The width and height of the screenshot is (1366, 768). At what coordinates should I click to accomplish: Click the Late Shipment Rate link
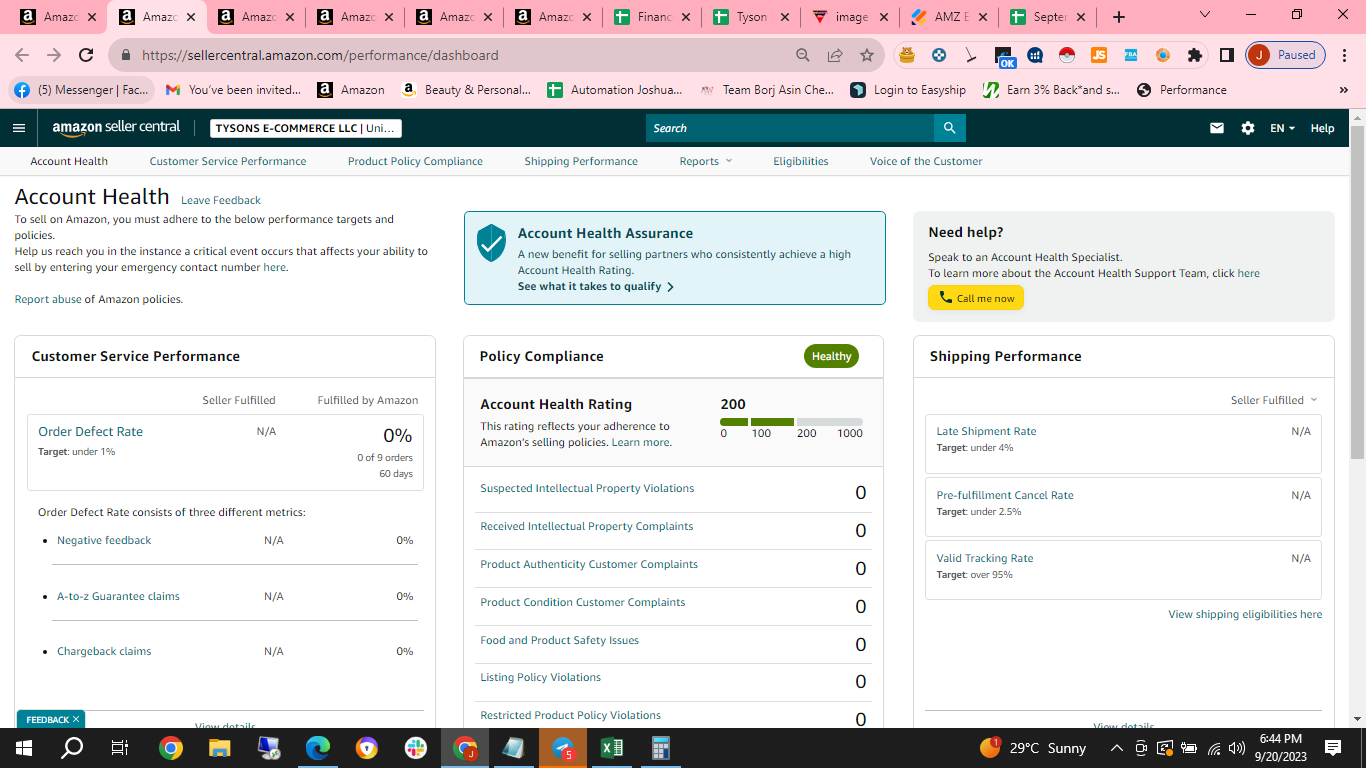[986, 431]
